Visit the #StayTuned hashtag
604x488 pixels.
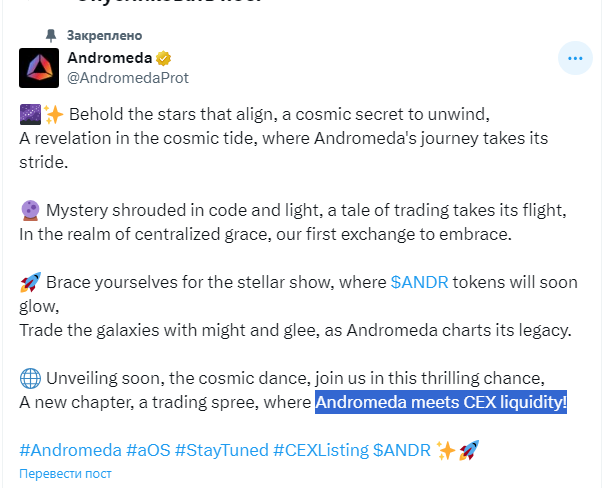coord(220,451)
